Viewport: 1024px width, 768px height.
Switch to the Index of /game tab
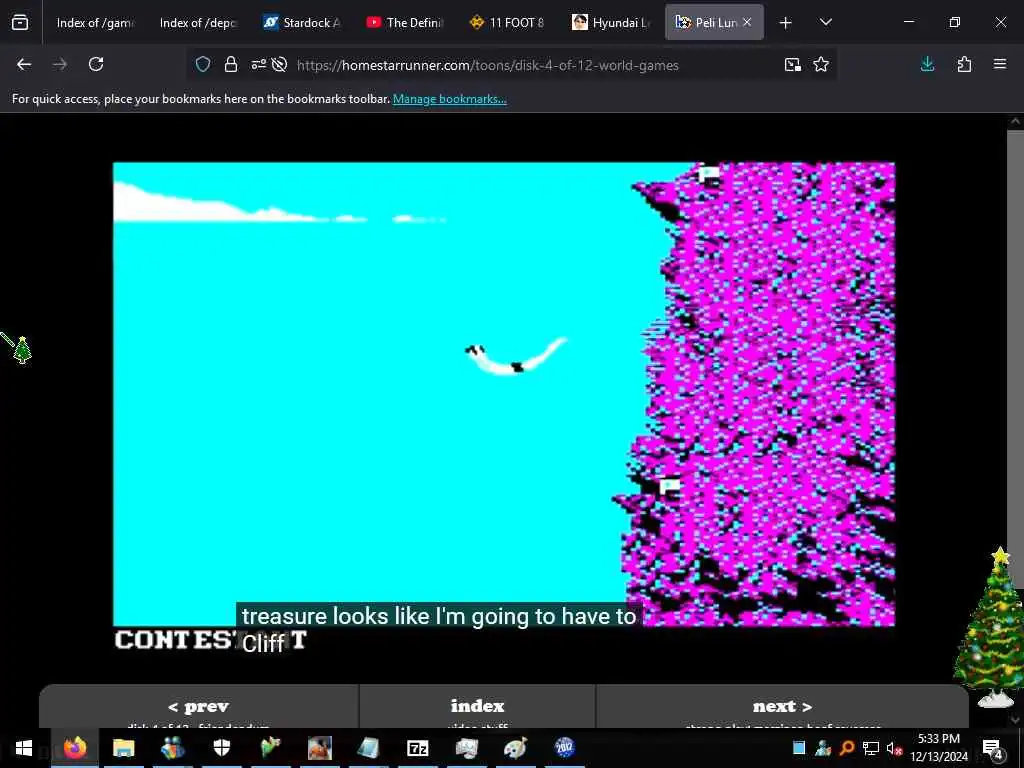pos(95,23)
